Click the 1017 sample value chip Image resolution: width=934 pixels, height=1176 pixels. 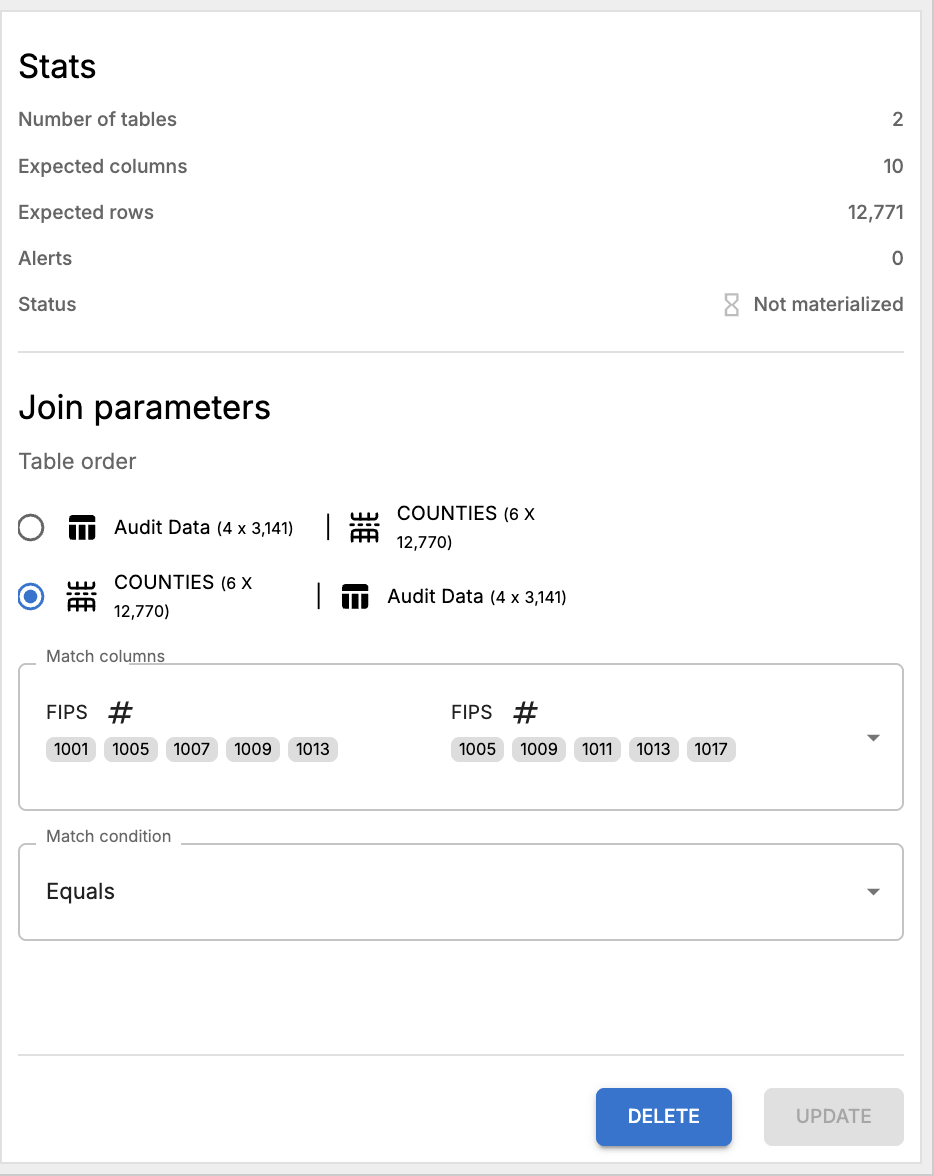[711, 749]
